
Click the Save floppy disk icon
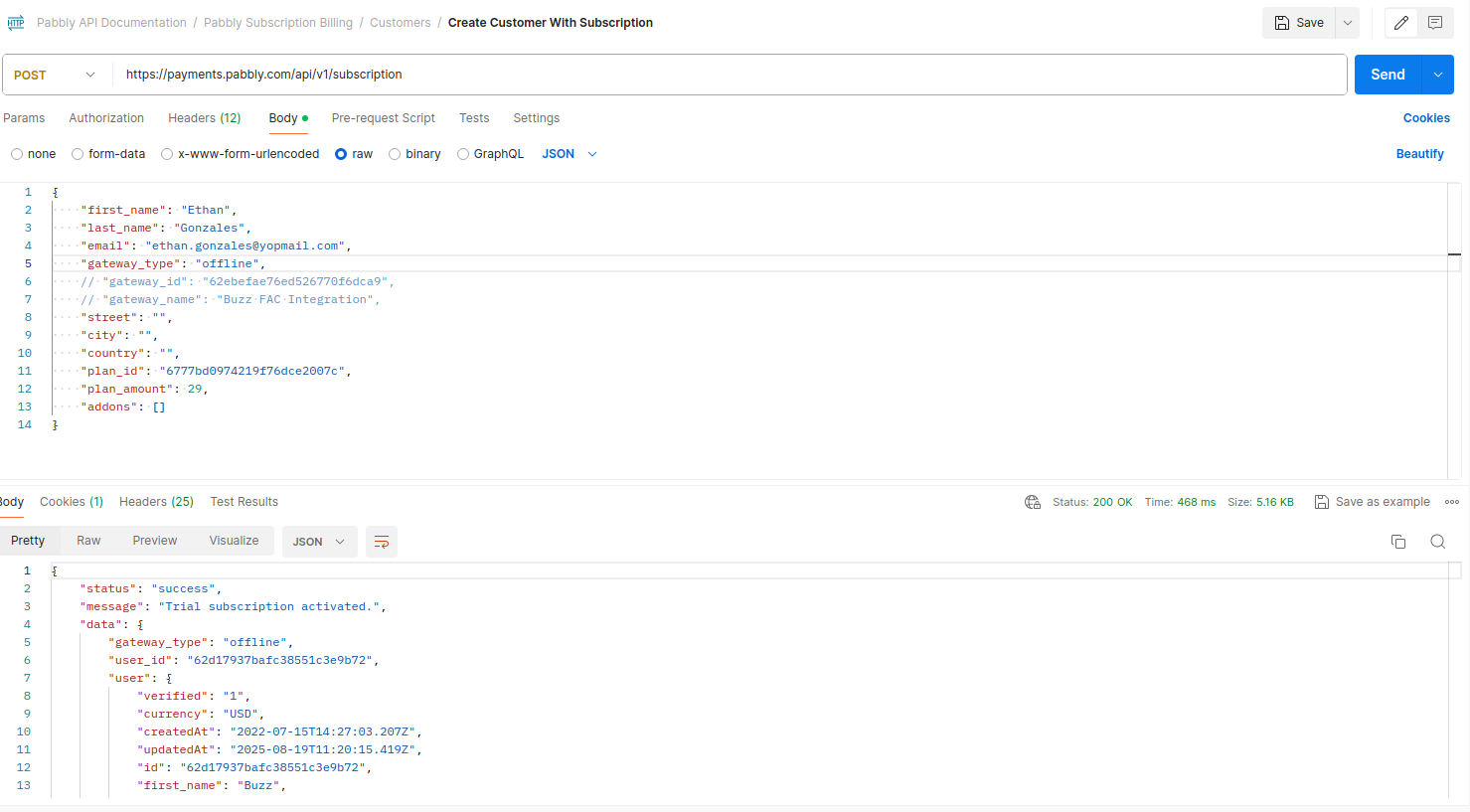1282,23
